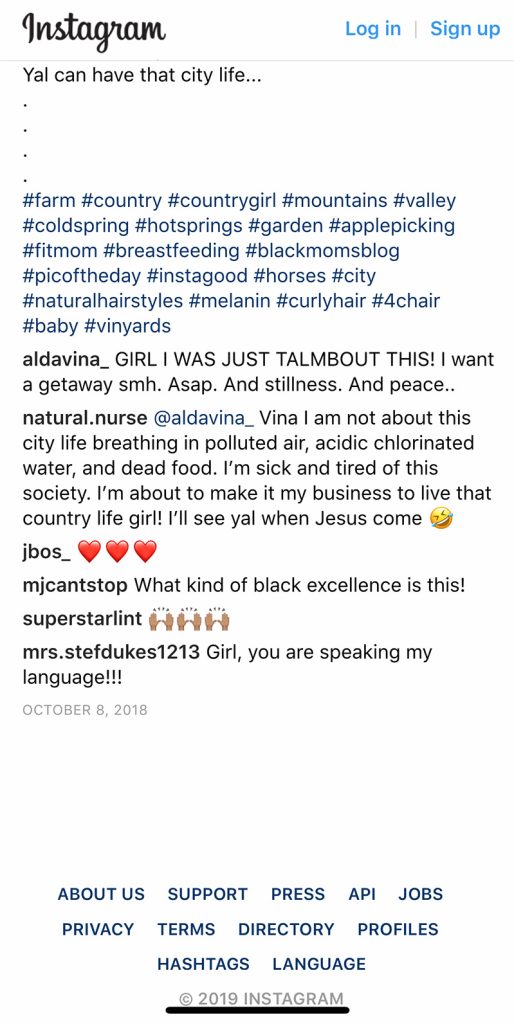
Task: Open the Sign up link
Action: tap(465, 29)
